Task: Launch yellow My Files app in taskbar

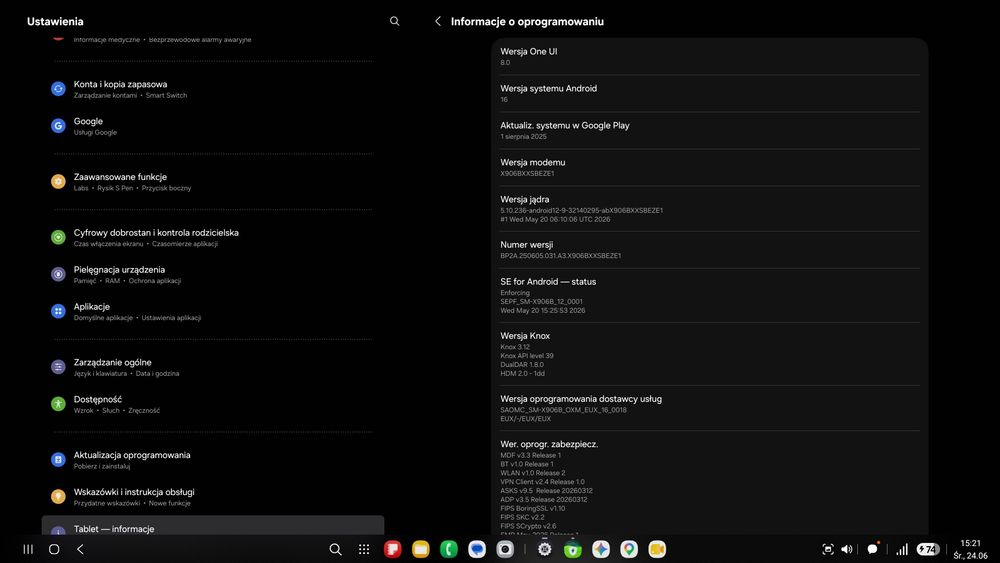Action: (x=420, y=549)
